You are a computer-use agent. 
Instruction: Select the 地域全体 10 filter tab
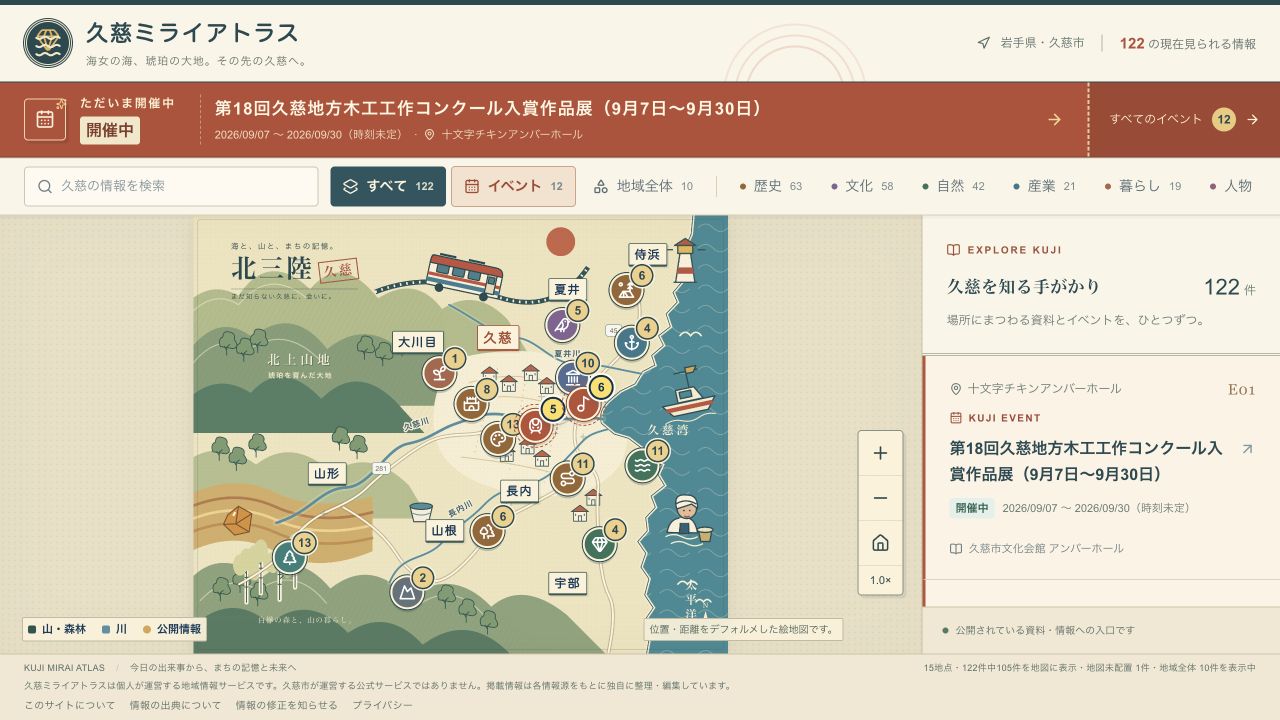tap(643, 186)
